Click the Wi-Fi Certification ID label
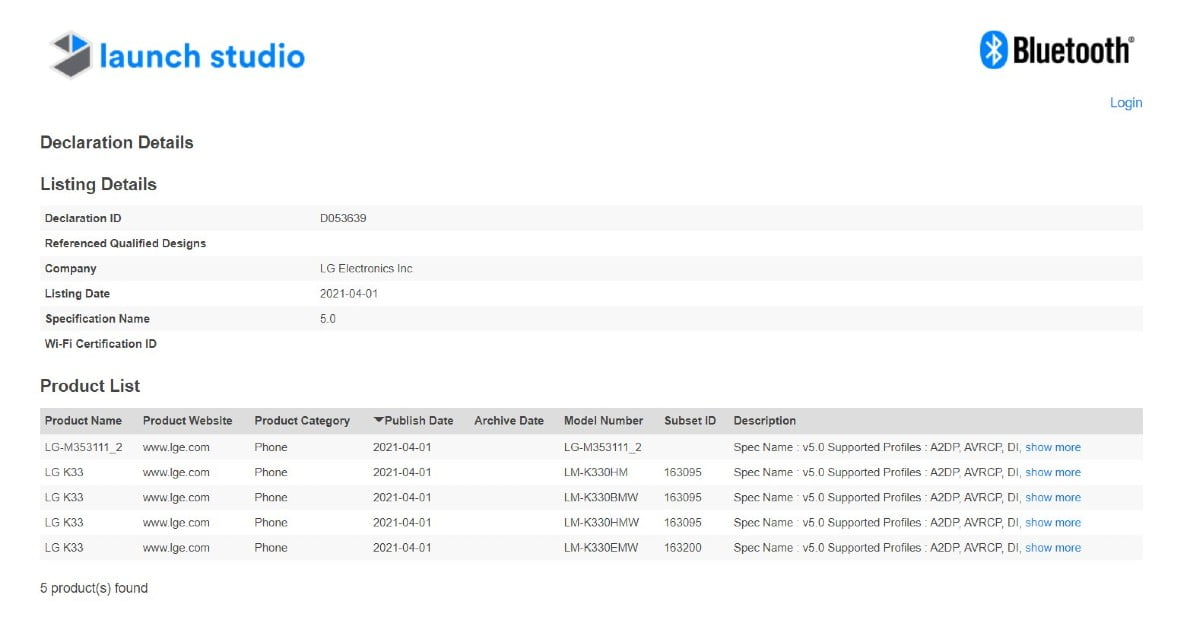 pyautogui.click(x=101, y=343)
